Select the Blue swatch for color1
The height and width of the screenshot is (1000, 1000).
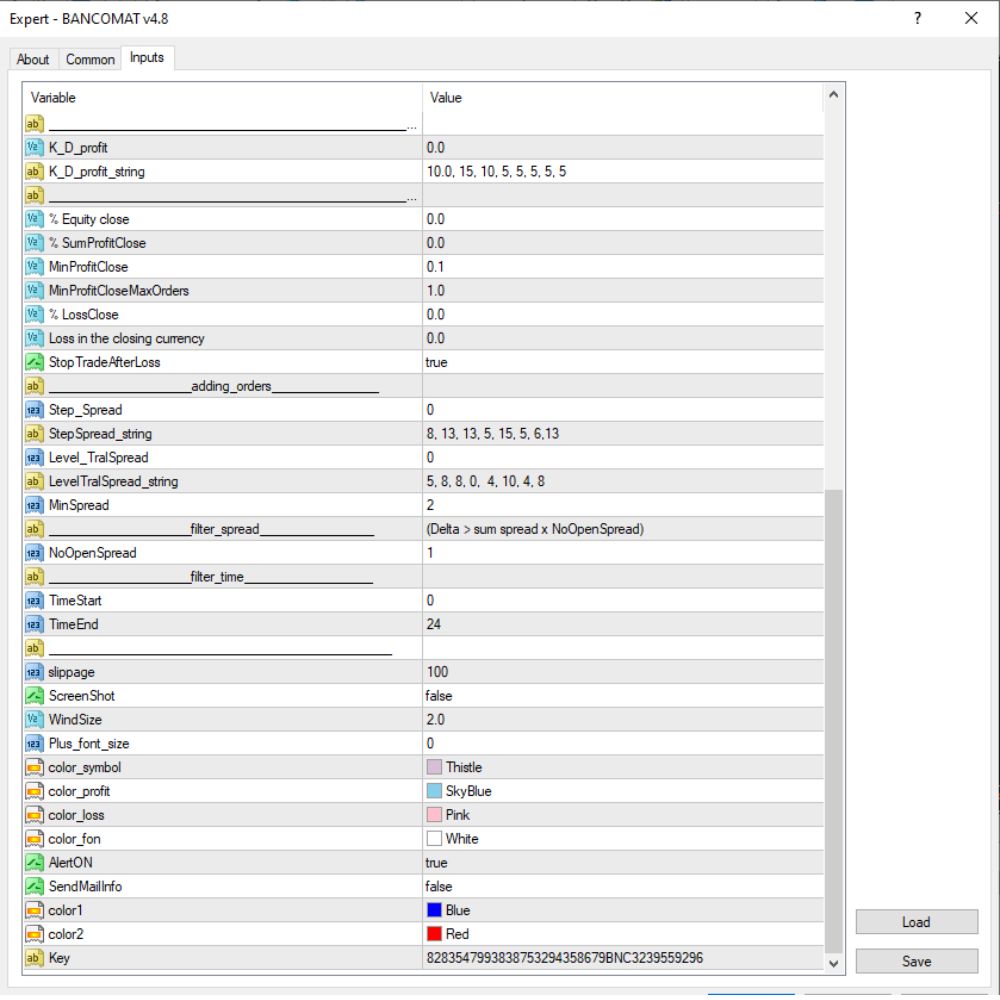[x=434, y=910]
